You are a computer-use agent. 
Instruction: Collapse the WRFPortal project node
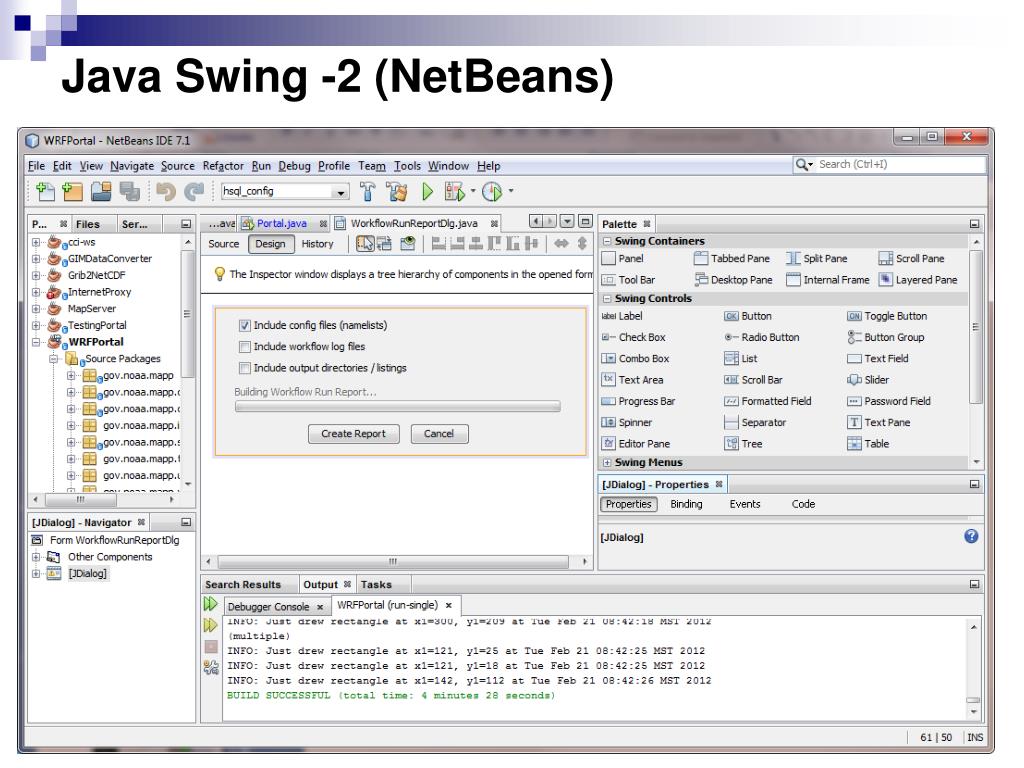tap(37, 342)
